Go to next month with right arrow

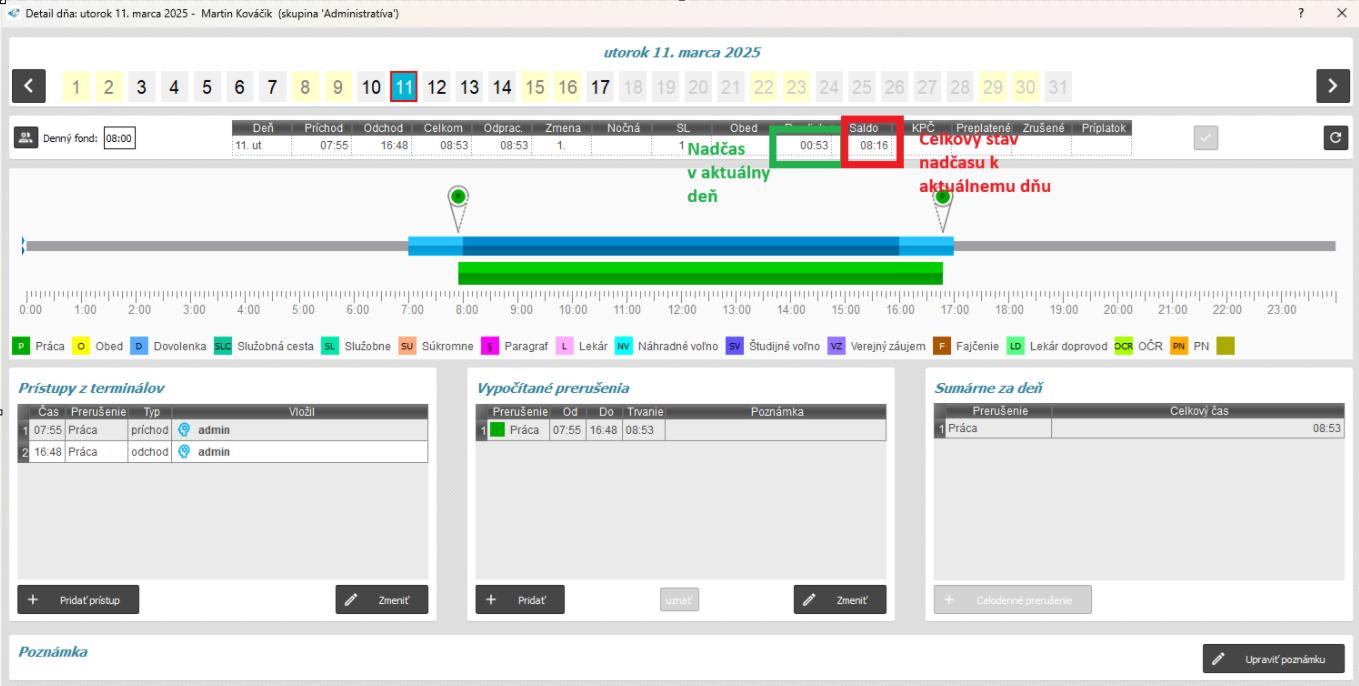click(1331, 87)
